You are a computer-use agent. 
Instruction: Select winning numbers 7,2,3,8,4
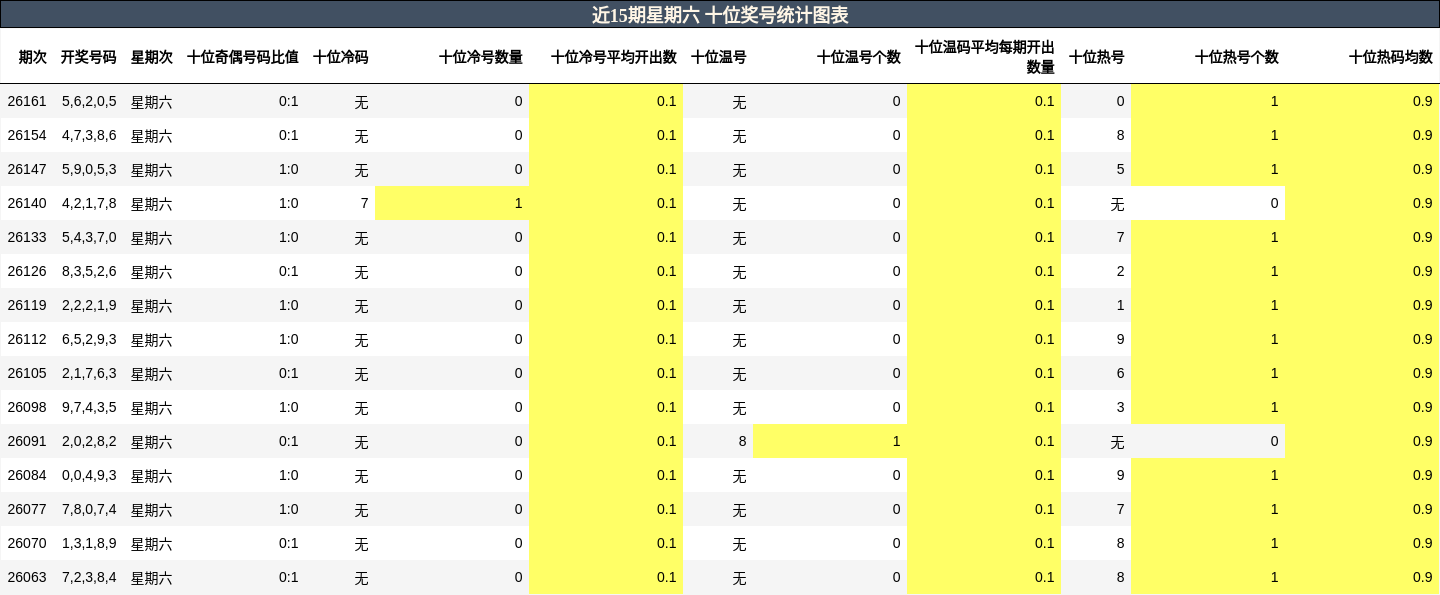(x=89, y=577)
